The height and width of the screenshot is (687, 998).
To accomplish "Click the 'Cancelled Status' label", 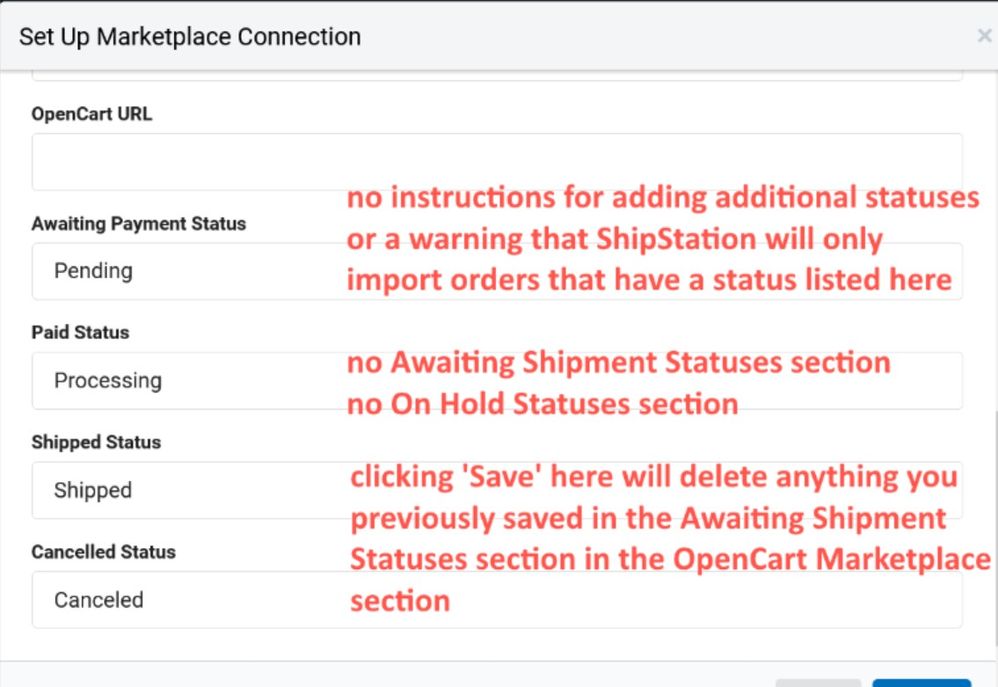I will coord(103,552).
